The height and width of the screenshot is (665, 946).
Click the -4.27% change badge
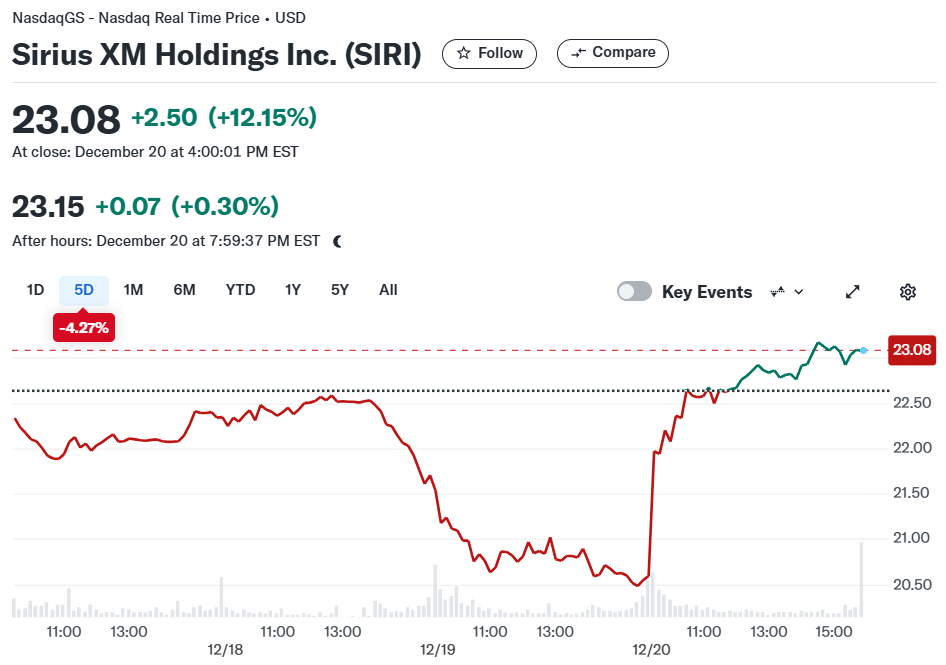pyautogui.click(x=84, y=328)
